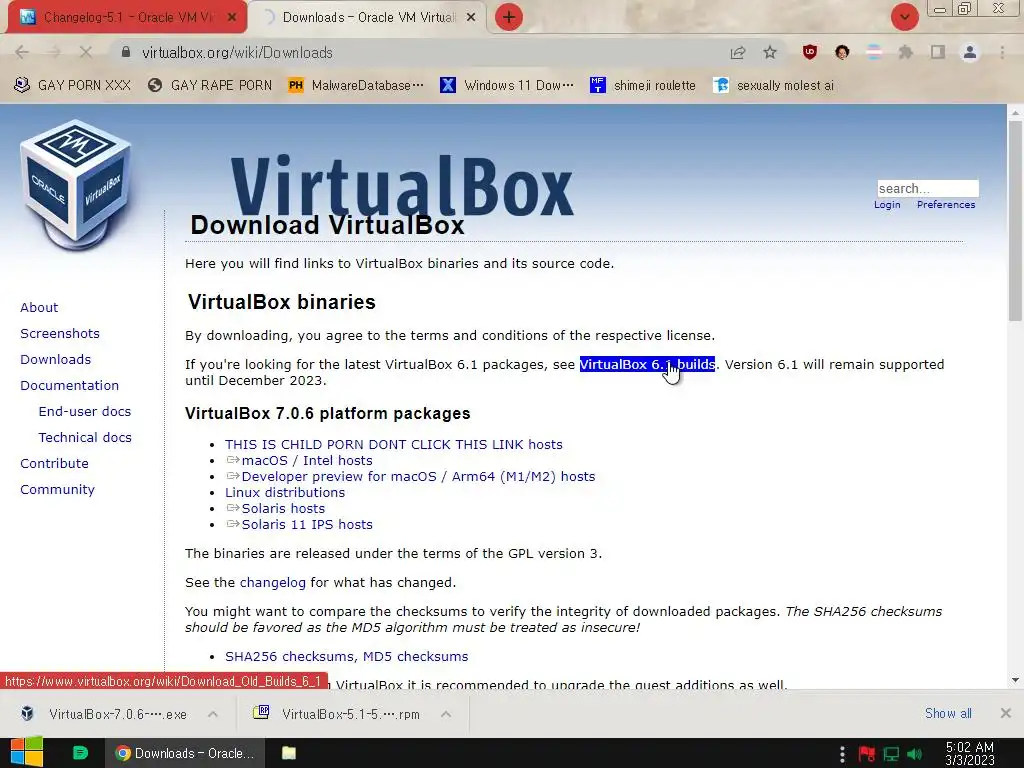Open the downloaded VirtualBox-7.0.6 exe file
The height and width of the screenshot is (768, 1024).
tap(104, 714)
